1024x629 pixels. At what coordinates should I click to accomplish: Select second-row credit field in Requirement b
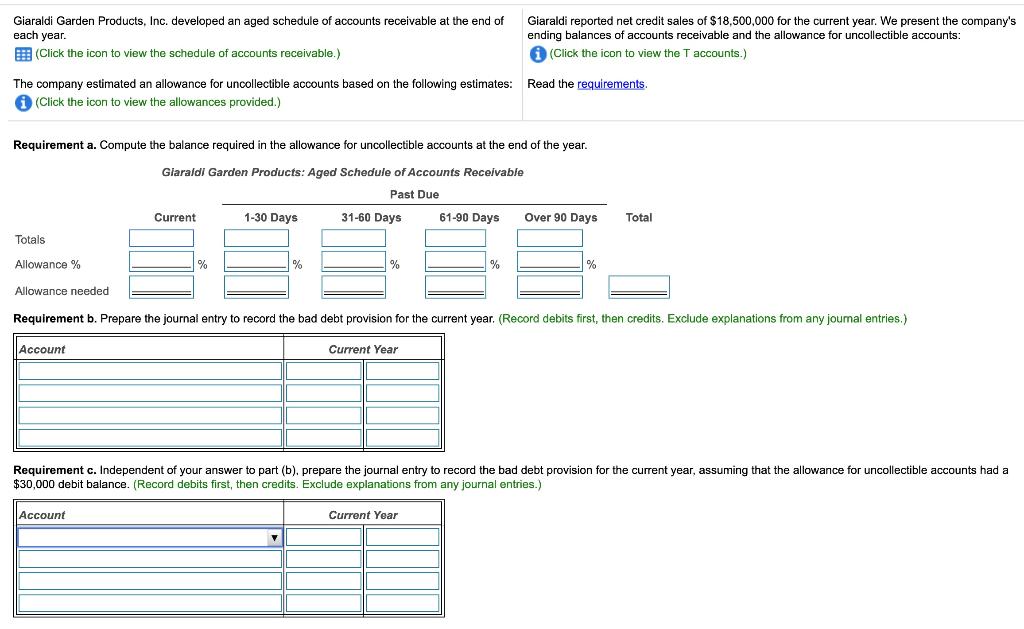tap(402, 393)
